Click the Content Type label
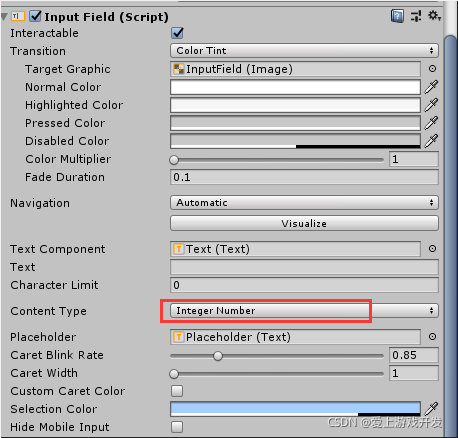 49,311
